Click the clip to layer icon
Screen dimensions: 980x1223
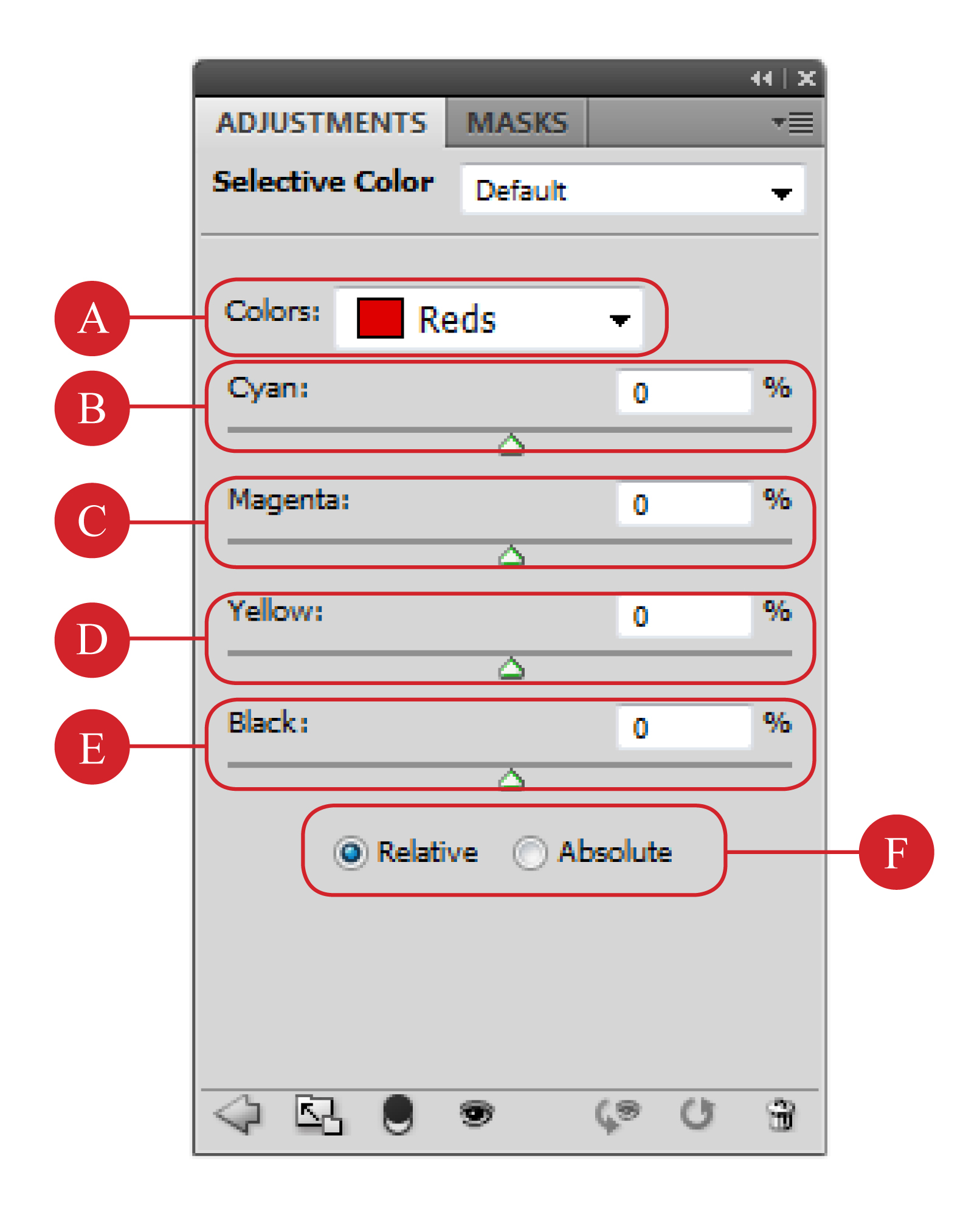point(398,1115)
